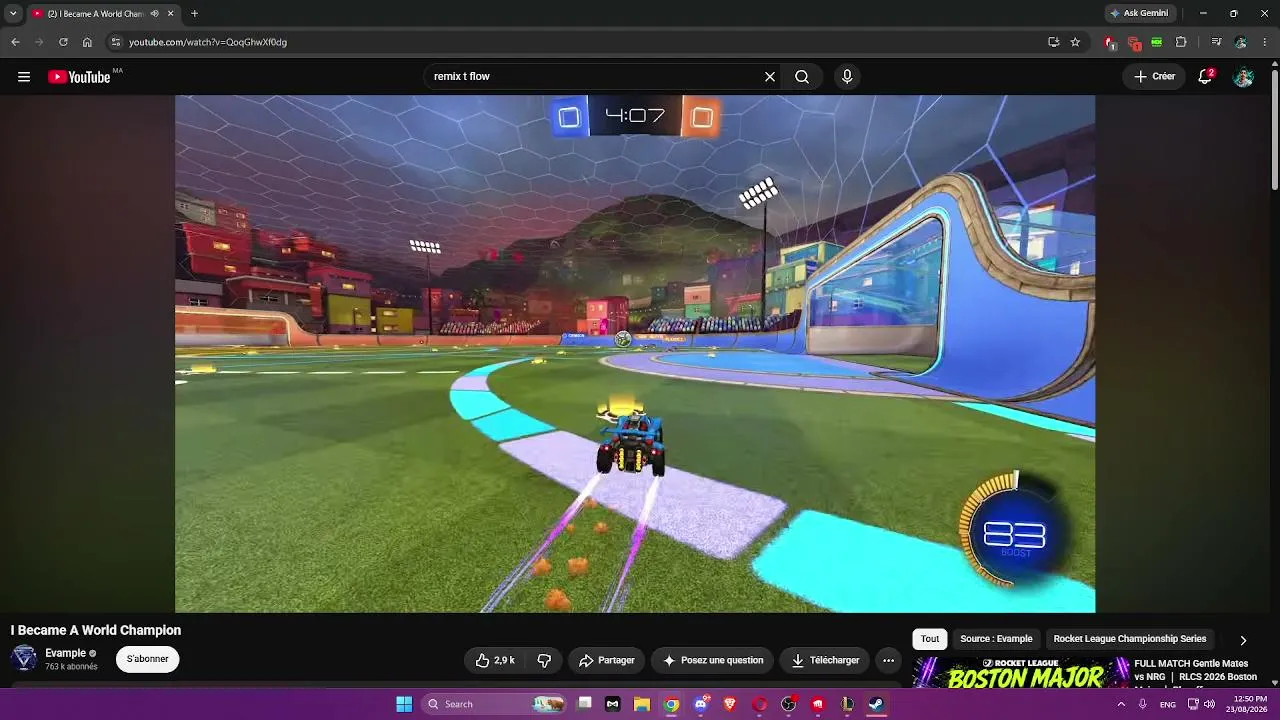Open the YouTube account avatar menu
This screenshot has width=1280, height=720.
[x=1244, y=77]
